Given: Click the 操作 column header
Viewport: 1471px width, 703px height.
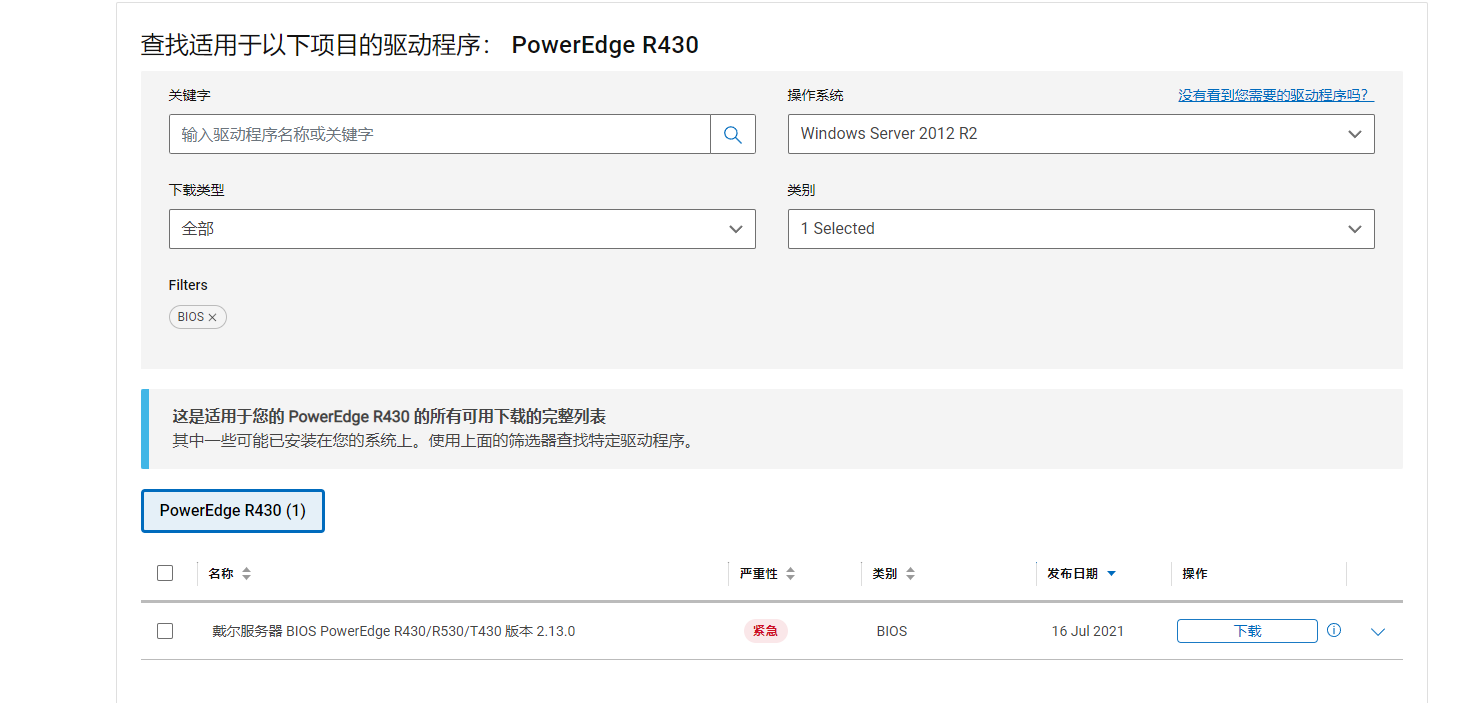Looking at the screenshot, I should [x=1195, y=574].
